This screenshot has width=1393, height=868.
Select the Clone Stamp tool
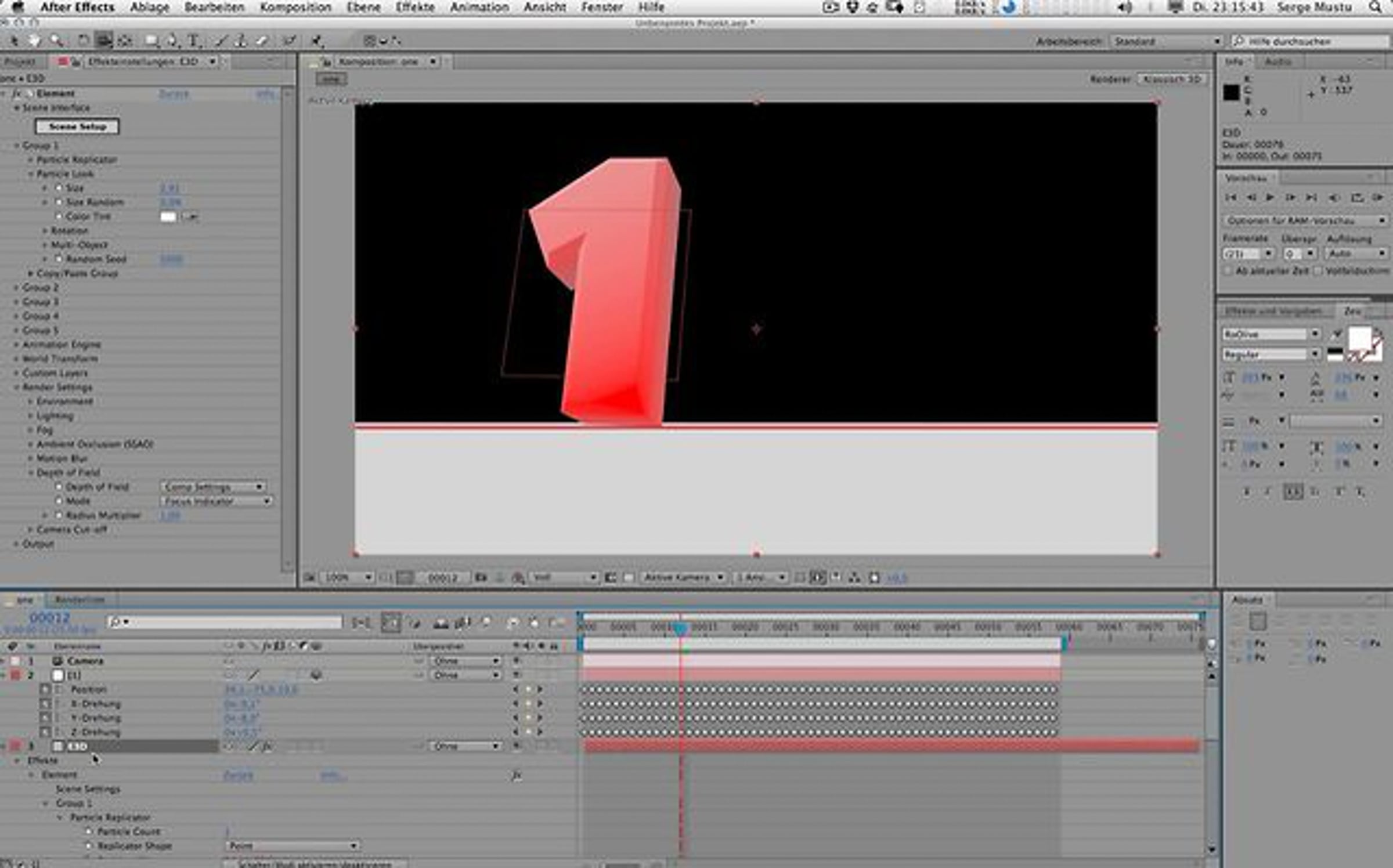click(x=241, y=41)
